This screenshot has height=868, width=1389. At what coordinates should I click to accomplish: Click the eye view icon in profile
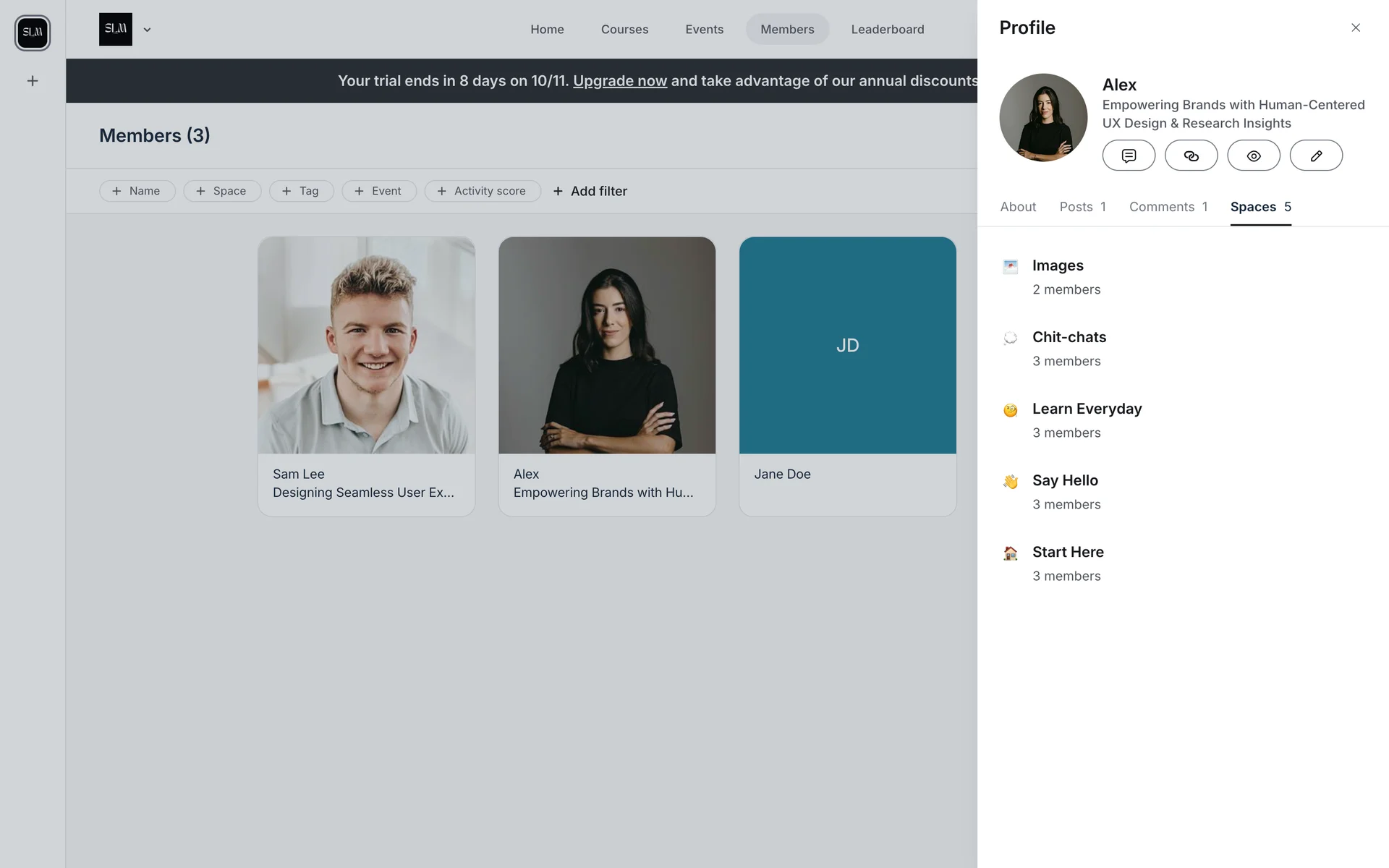point(1254,156)
